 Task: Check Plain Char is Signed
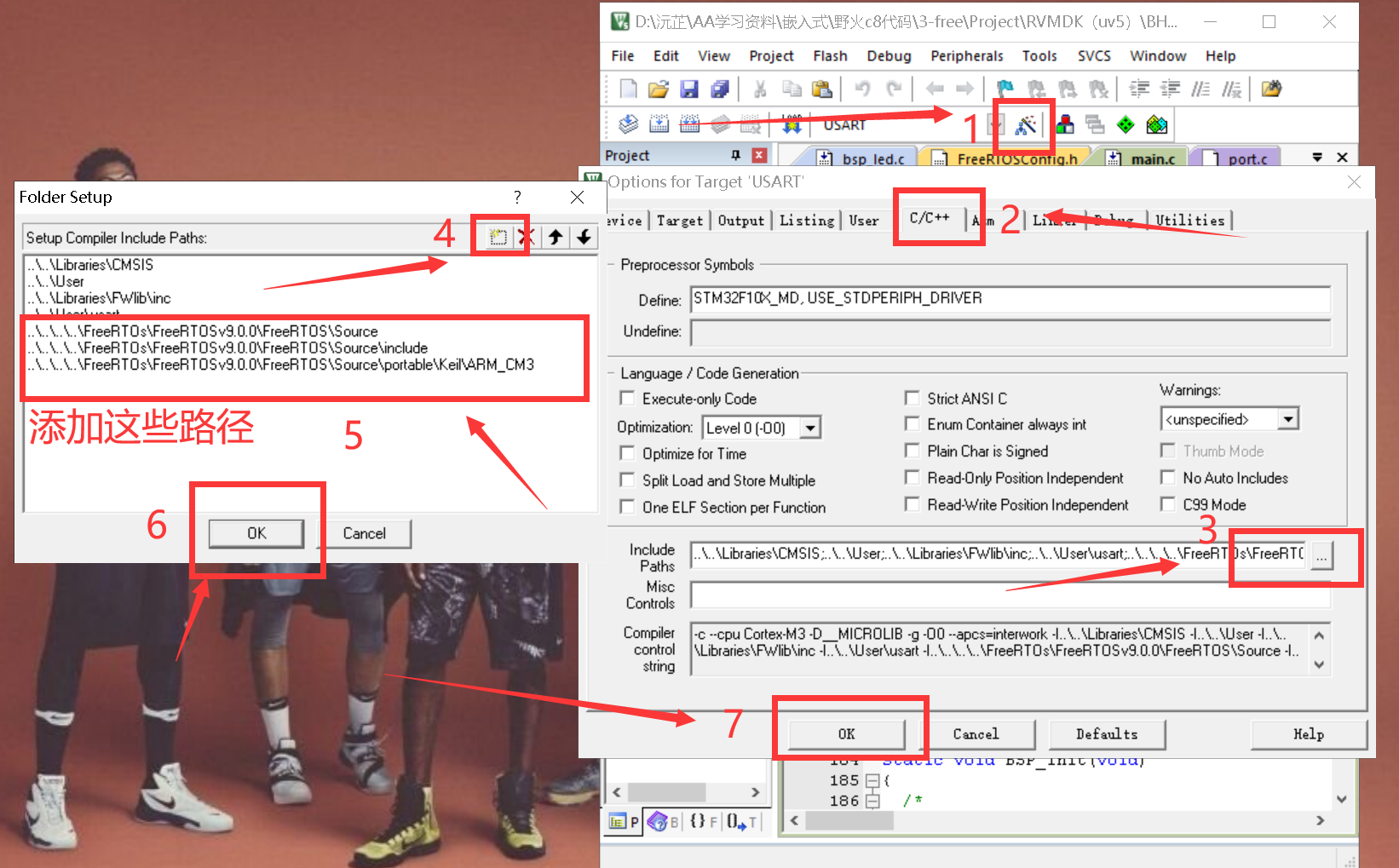[x=912, y=451]
